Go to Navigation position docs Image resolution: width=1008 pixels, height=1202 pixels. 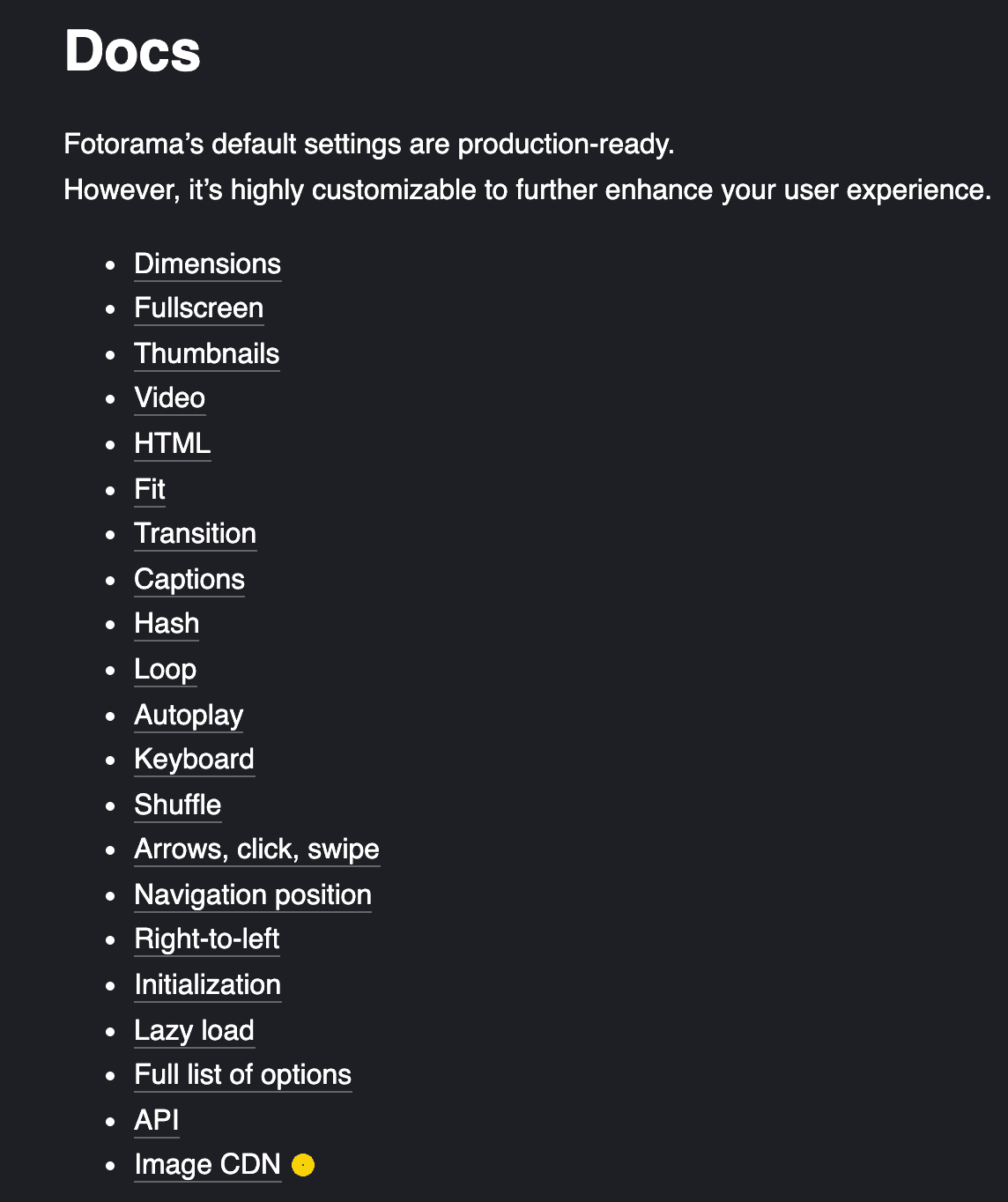[253, 895]
